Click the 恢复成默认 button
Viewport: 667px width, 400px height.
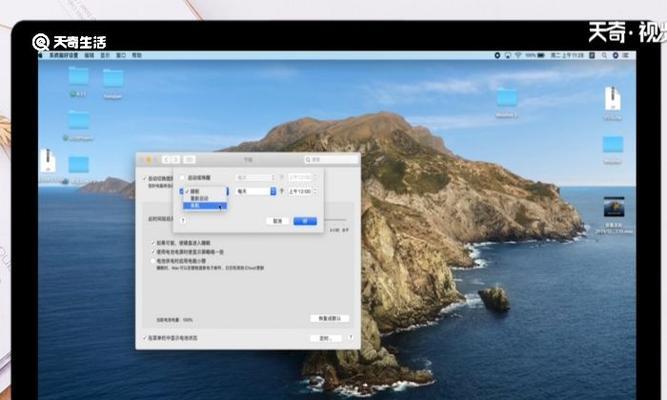[x=330, y=318]
